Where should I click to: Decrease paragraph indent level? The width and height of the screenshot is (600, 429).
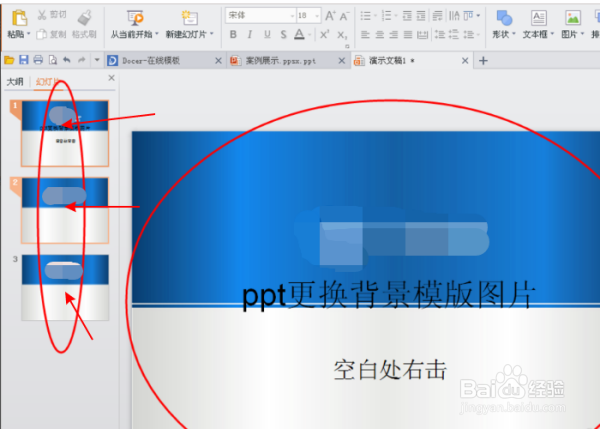pos(407,16)
